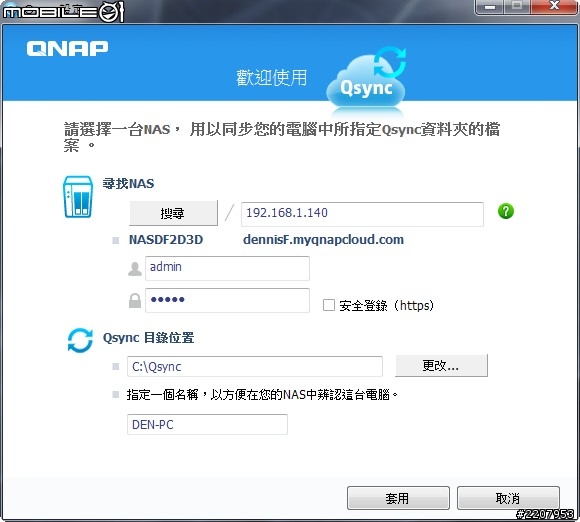The width and height of the screenshot is (580, 522).
Task: Focus the DEN-PC computer name field
Action: pyautogui.click(x=207, y=424)
